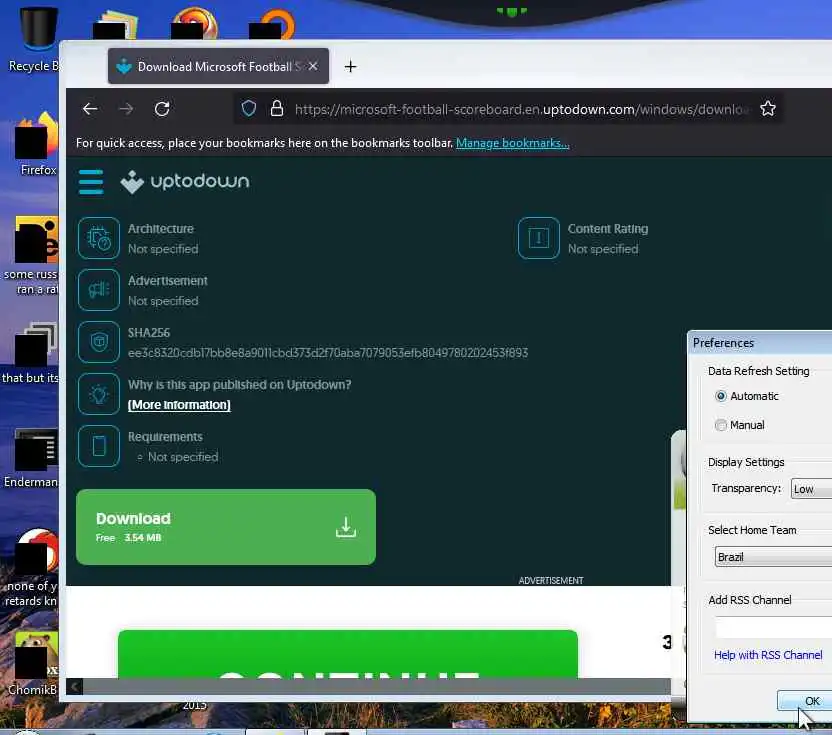Select the 'some russ' desktop icon
This screenshot has height=735, width=832.
click(x=32, y=256)
